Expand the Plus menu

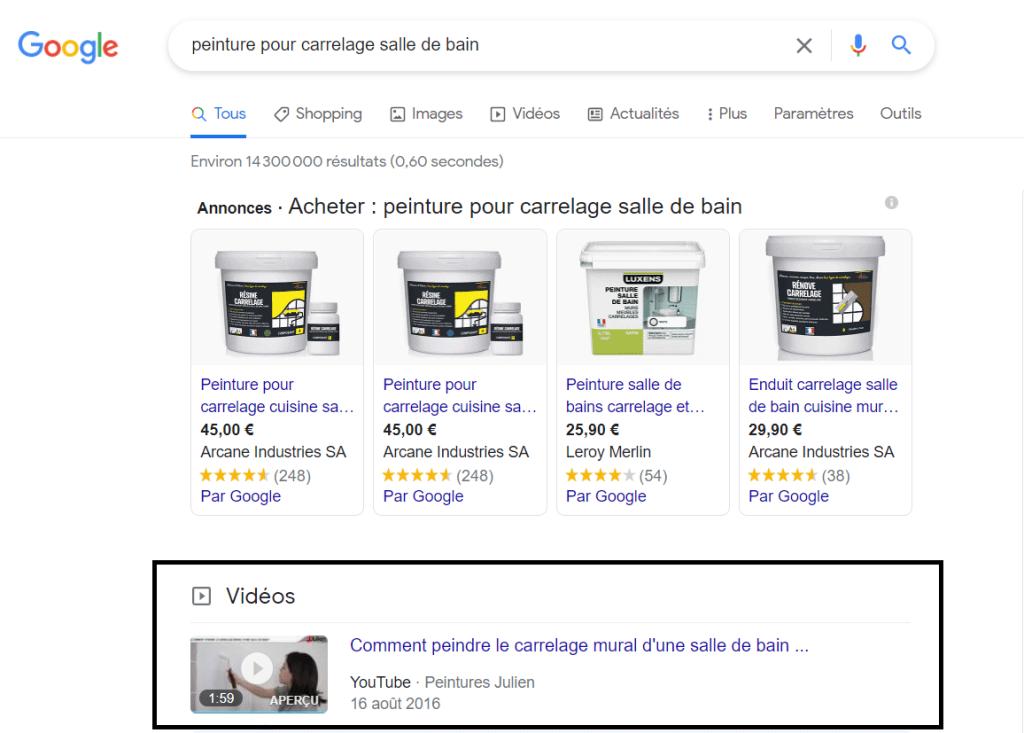pos(727,114)
